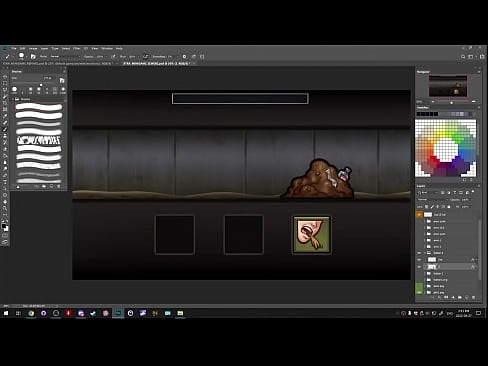Create a new layer in Layers panel
Screen dimensions: 488x366
pyautogui.click(x=467, y=297)
